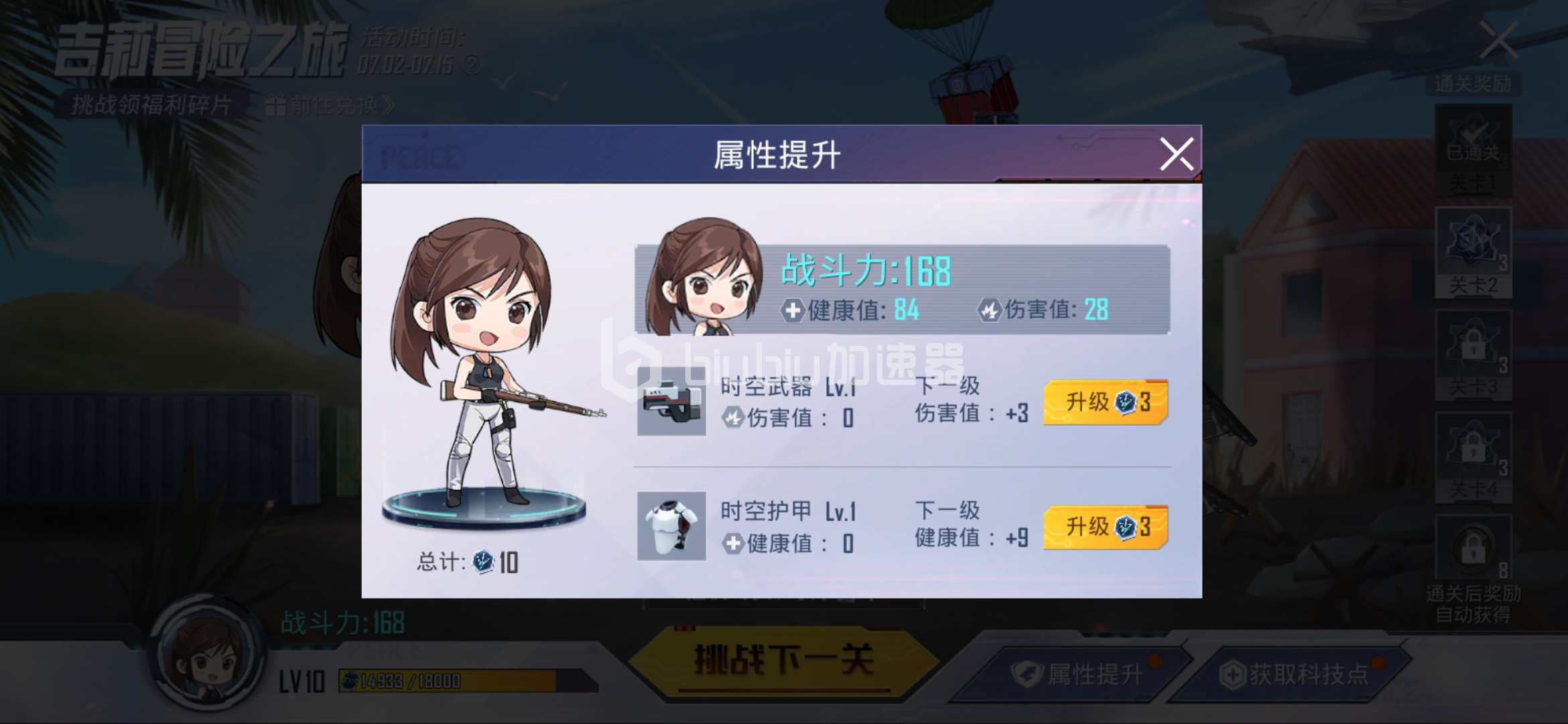Select the locked 关卡3 stage icon
This screenshot has width=1568, height=724.
click(1473, 355)
